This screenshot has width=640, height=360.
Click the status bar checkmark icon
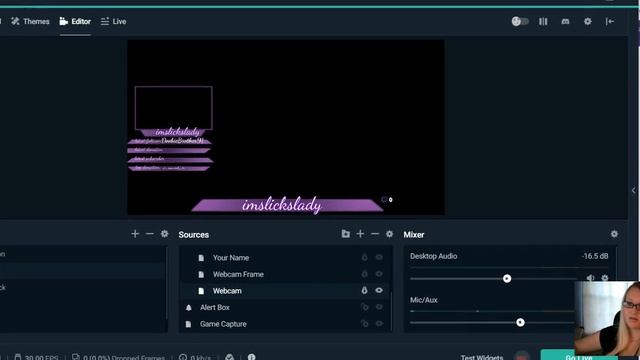[x=229, y=357]
